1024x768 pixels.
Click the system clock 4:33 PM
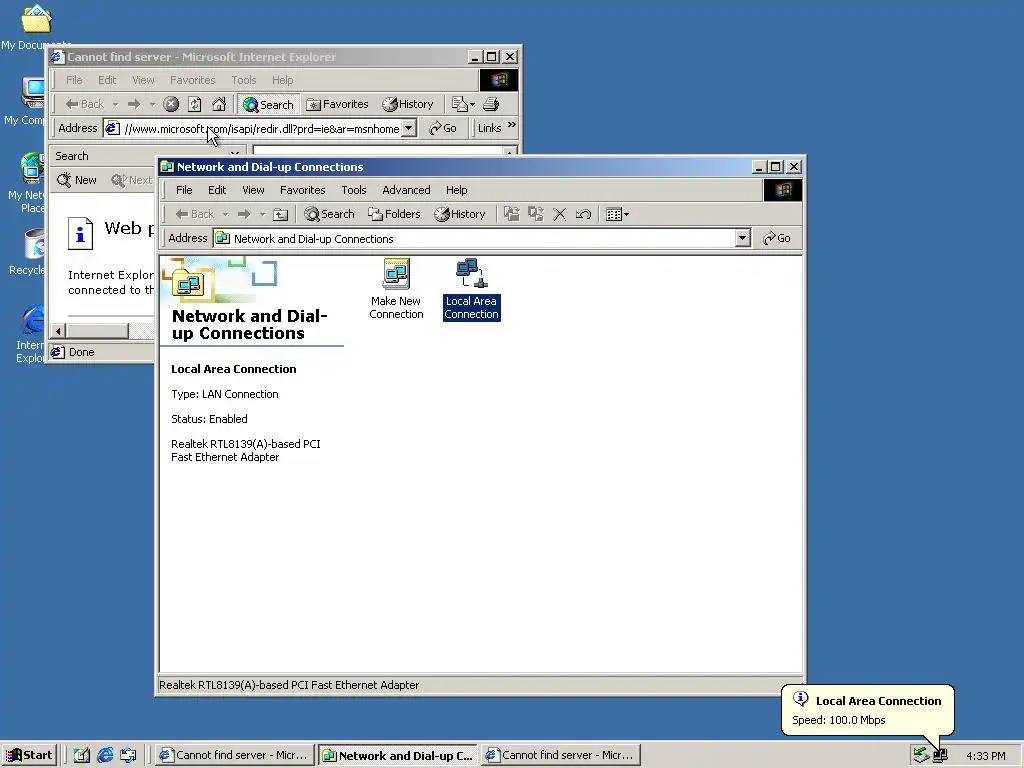pyautogui.click(x=985, y=756)
